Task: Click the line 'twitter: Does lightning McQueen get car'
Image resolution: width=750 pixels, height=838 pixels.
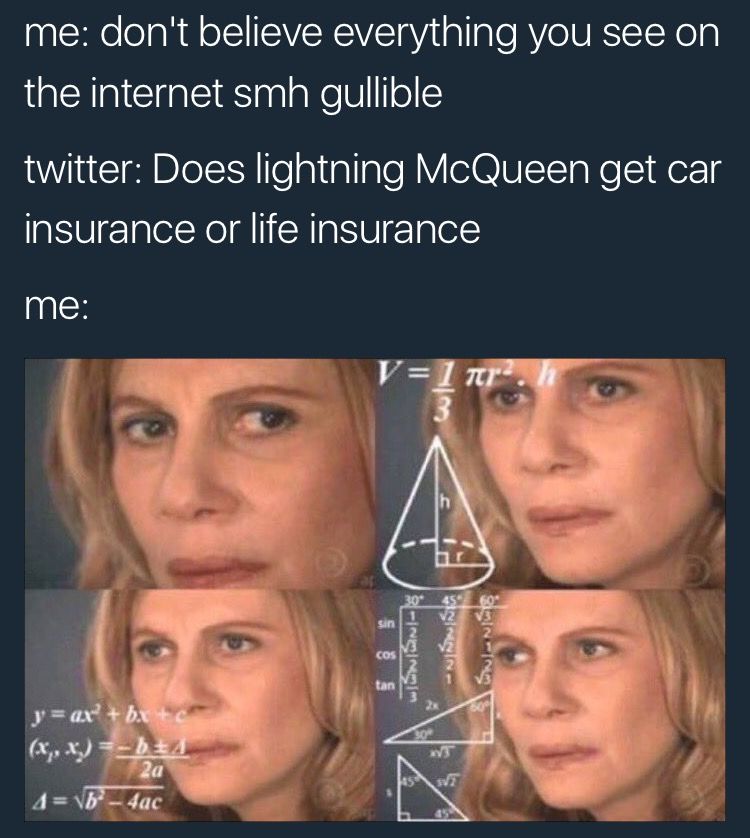Action: [373, 170]
